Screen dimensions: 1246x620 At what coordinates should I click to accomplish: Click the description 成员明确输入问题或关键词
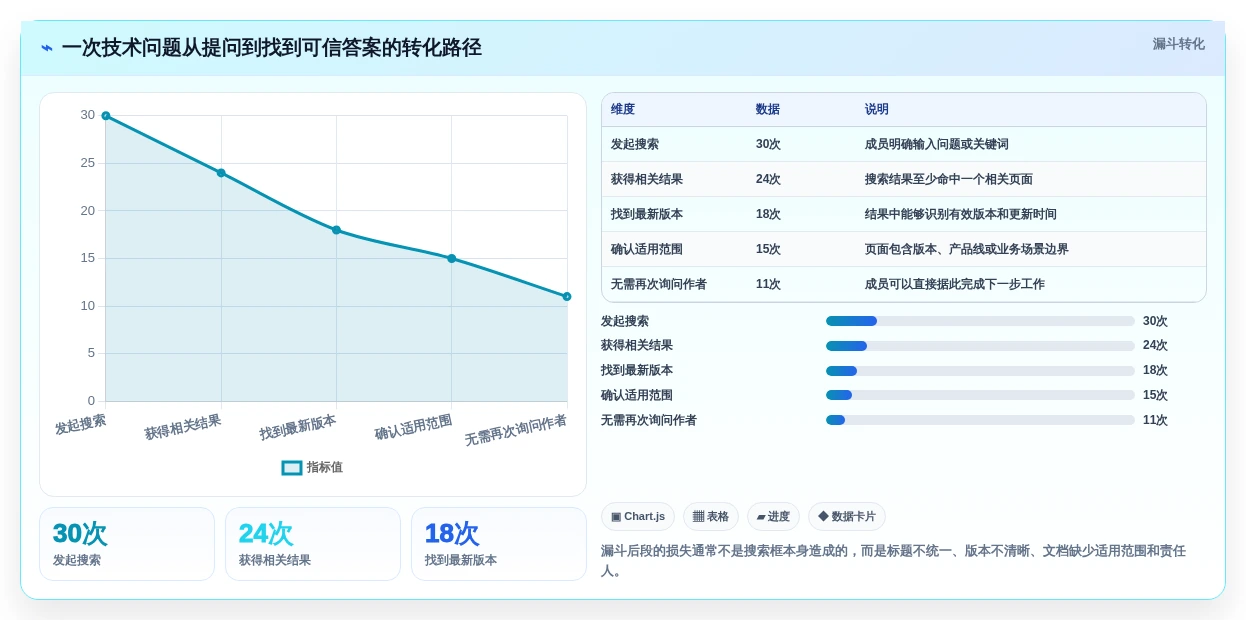coord(937,144)
